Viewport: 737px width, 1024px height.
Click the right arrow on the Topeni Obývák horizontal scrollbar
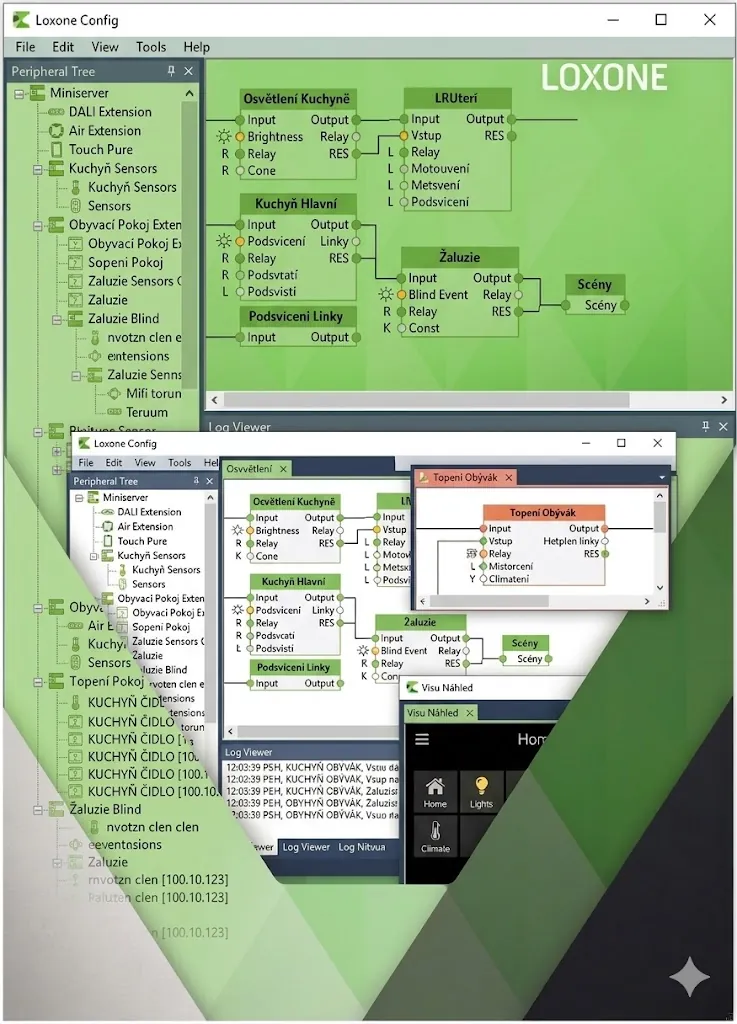[647, 601]
